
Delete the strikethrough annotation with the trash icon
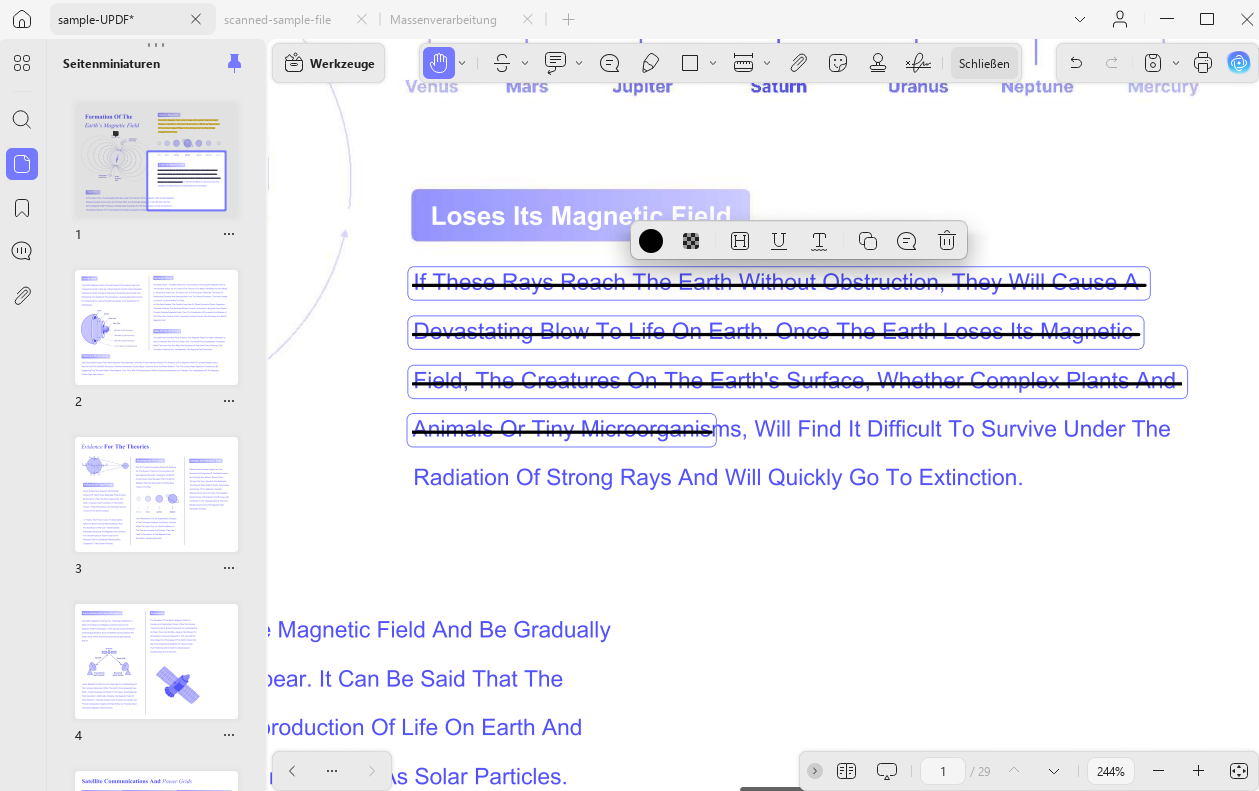[x=947, y=241]
